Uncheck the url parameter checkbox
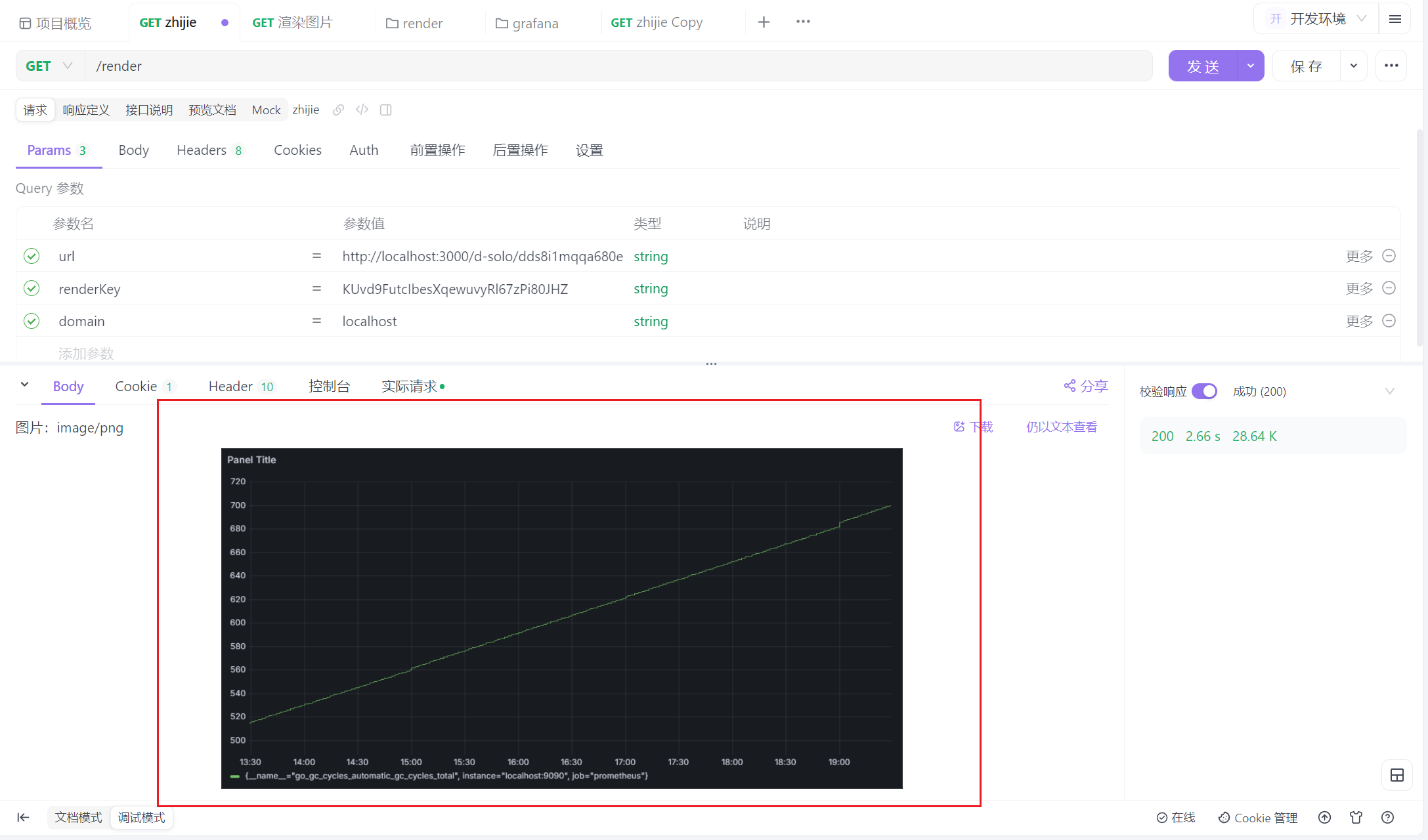 (x=32, y=256)
